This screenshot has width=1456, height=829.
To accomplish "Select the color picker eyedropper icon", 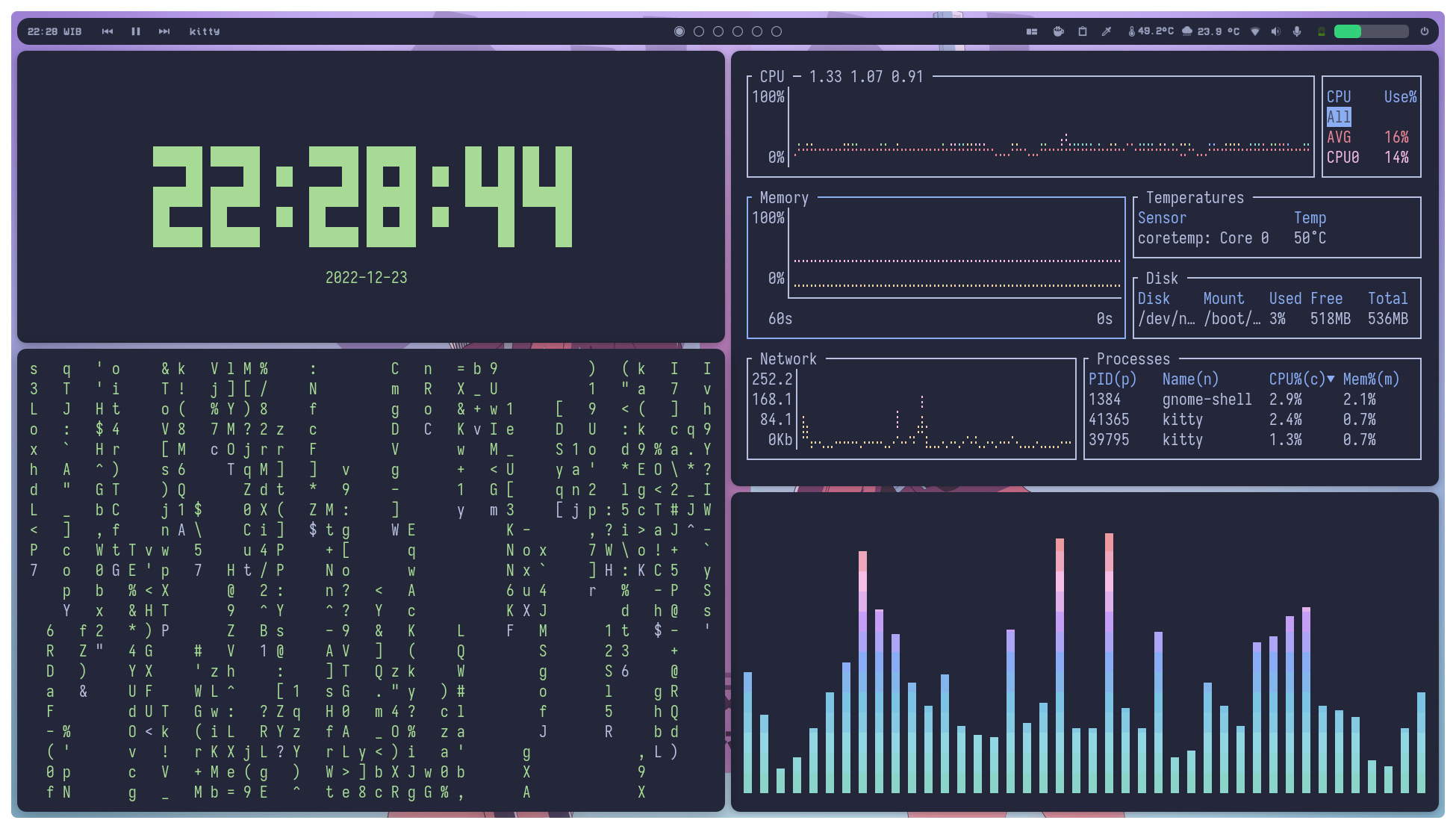I will click(1107, 31).
